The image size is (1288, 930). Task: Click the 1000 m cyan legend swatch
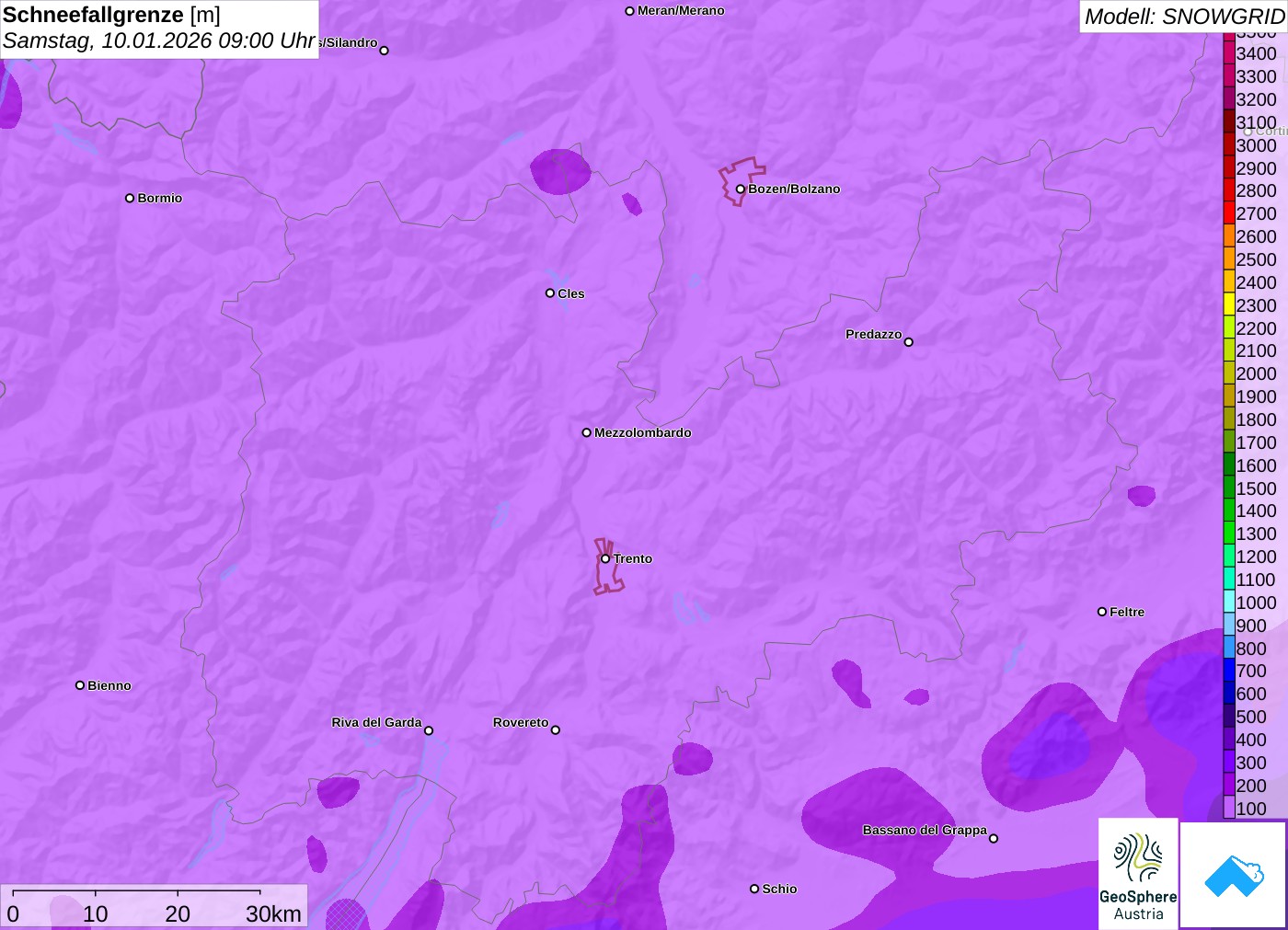click(x=1229, y=603)
